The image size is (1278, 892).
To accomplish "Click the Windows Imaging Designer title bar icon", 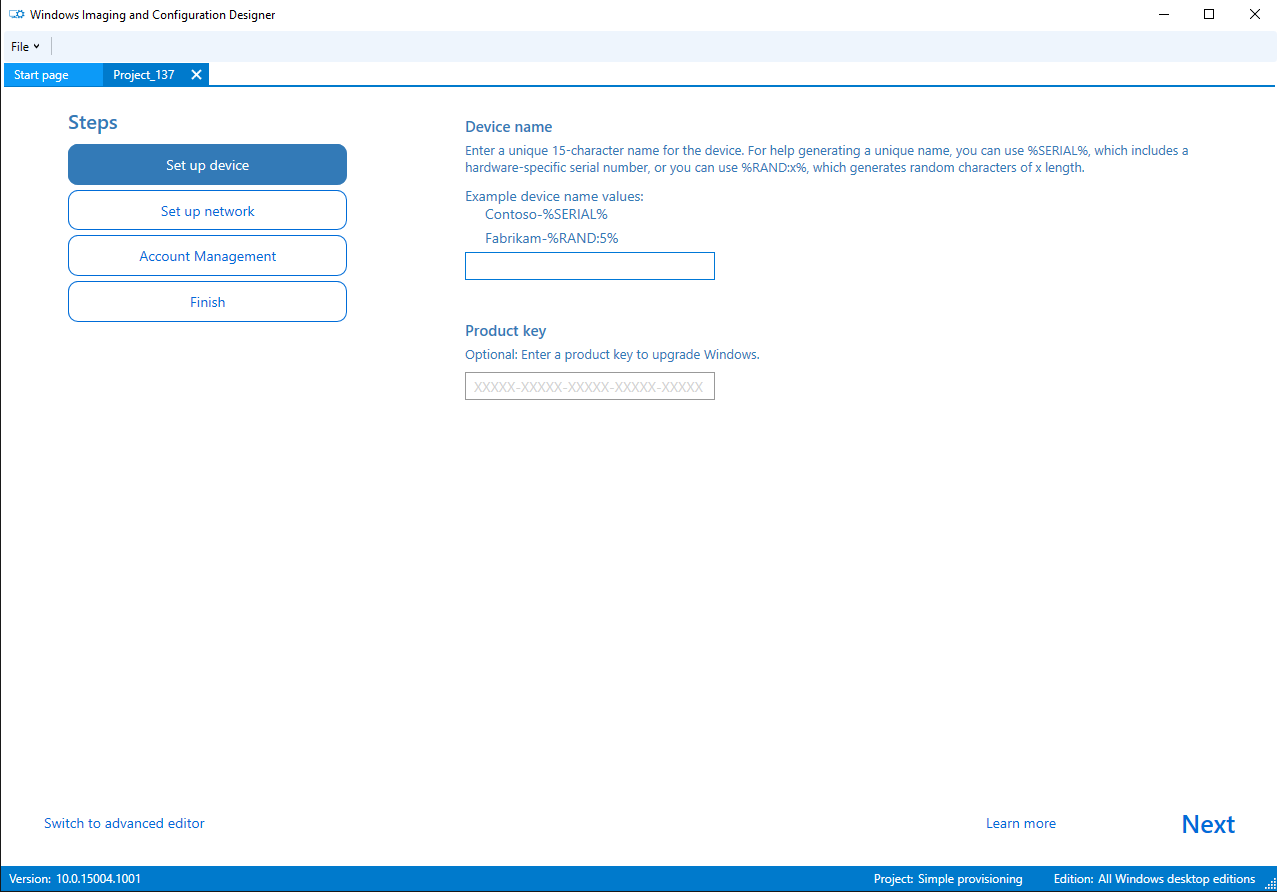I will [15, 14].
